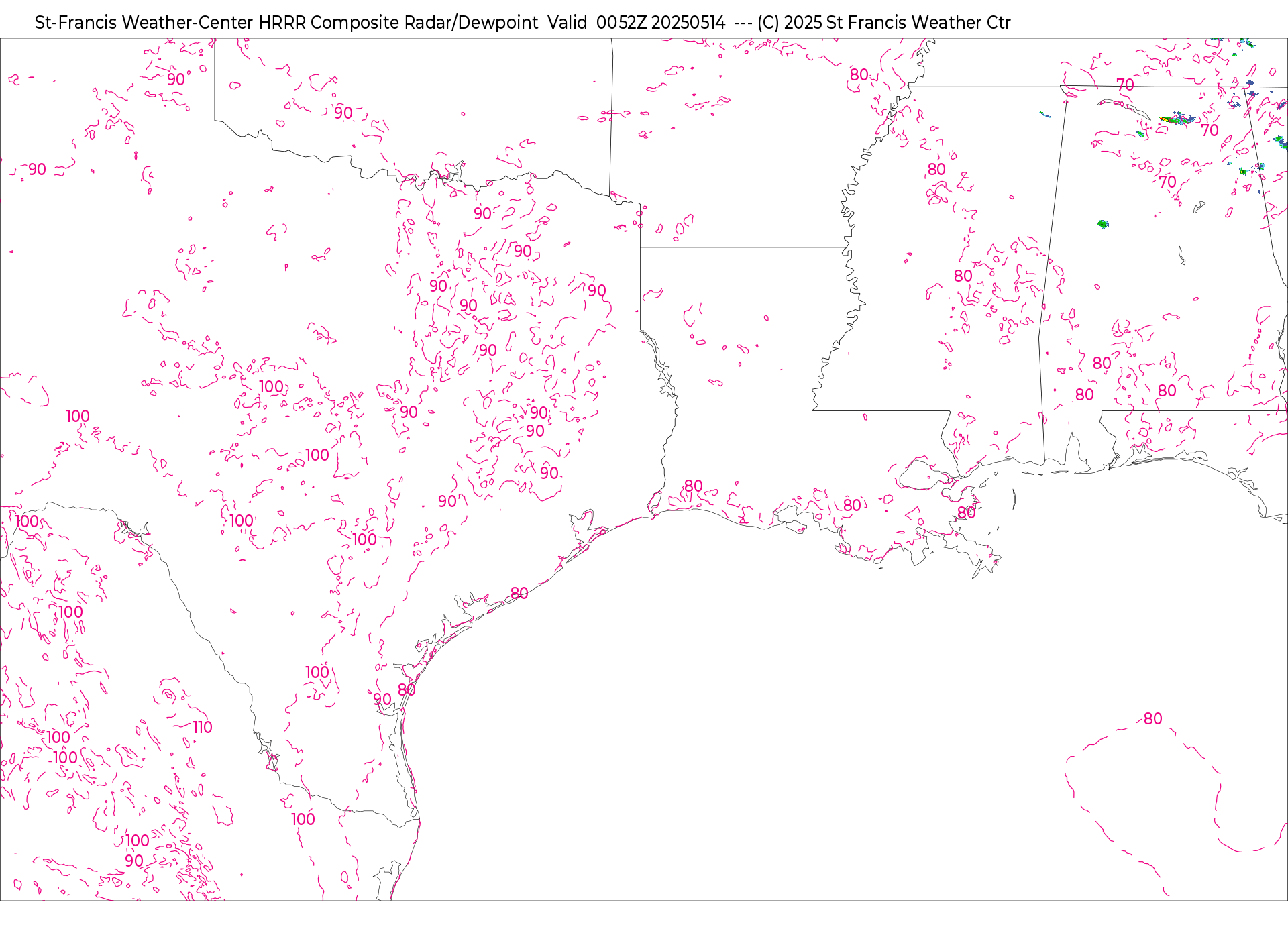Click the "110" dewpoint contour label
1288x939 pixels.
pyautogui.click(x=203, y=727)
